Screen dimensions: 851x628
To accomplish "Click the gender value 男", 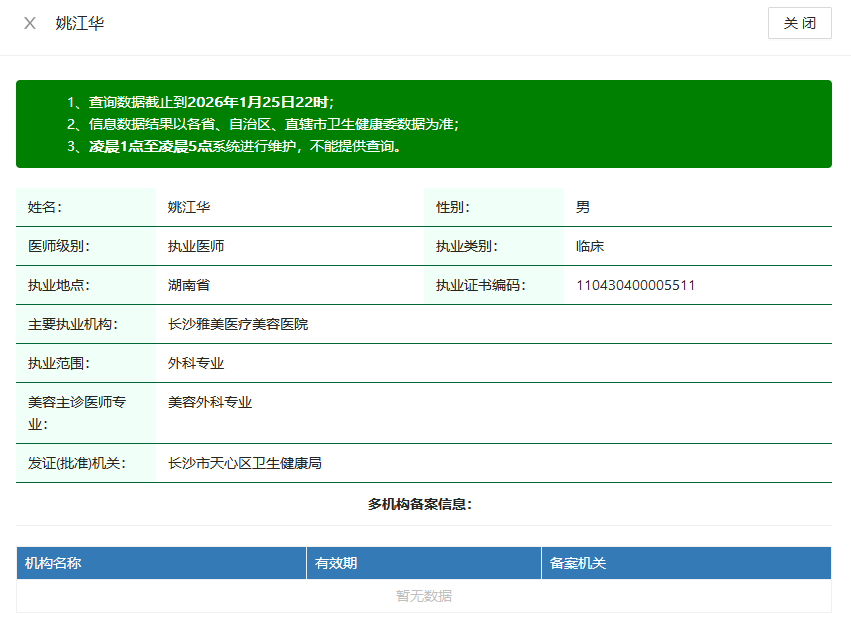I will [x=583, y=207].
